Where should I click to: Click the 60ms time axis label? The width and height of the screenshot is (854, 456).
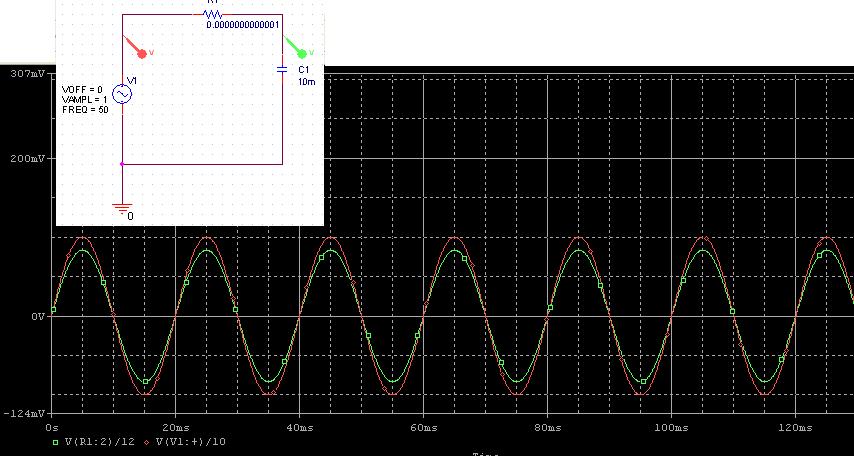(x=423, y=428)
